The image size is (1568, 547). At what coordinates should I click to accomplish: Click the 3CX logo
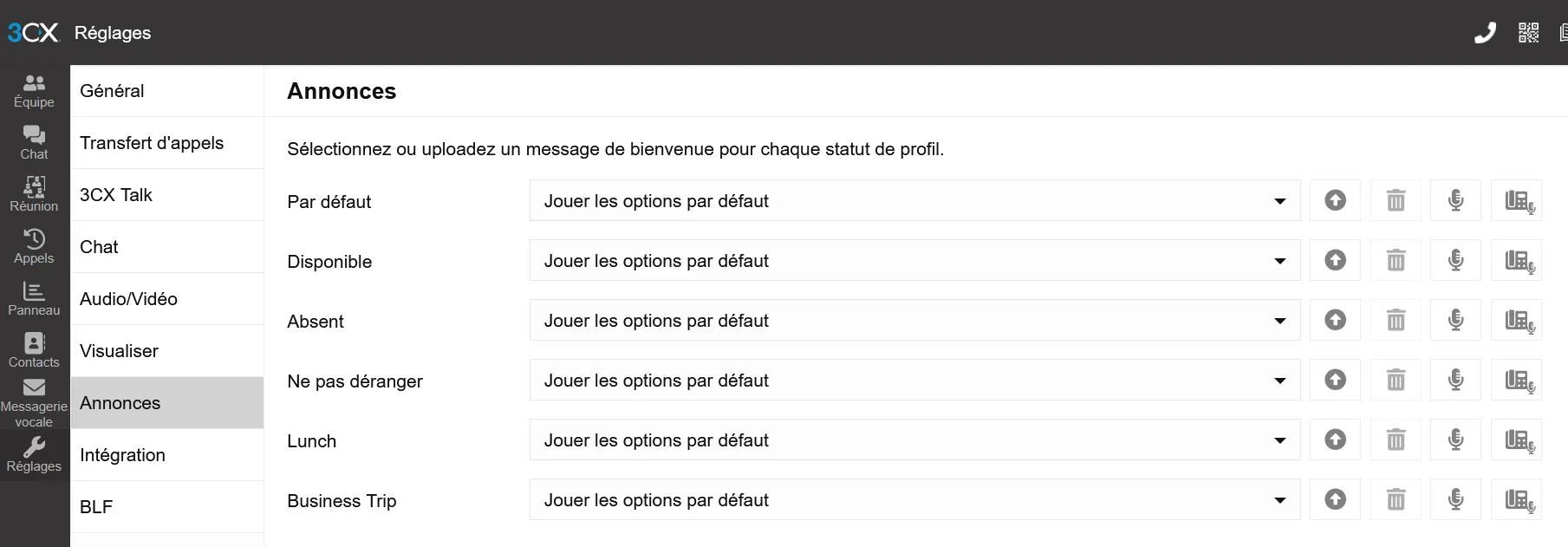33,33
